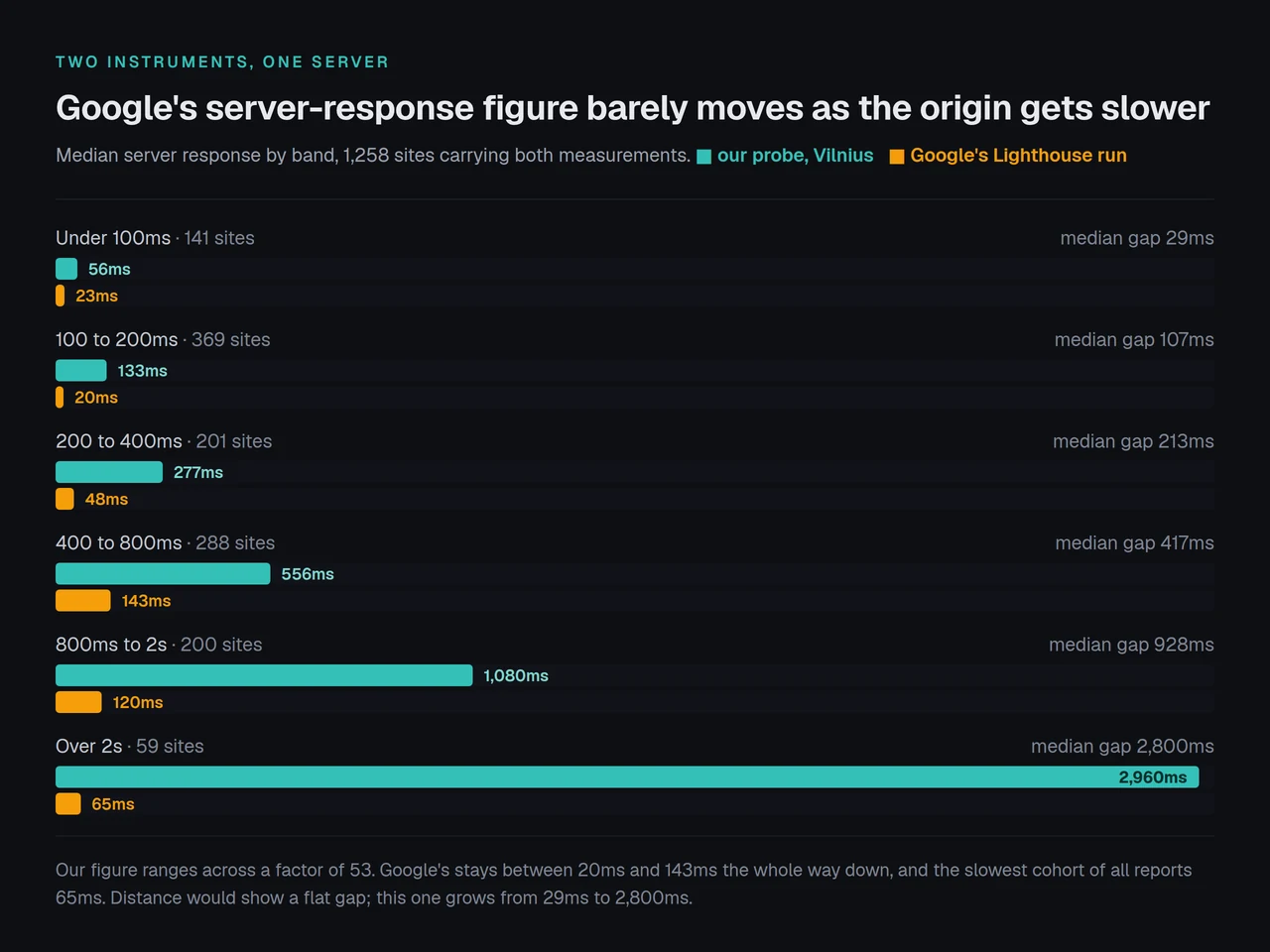Click the orange bar labeled 120ms

(x=78, y=702)
